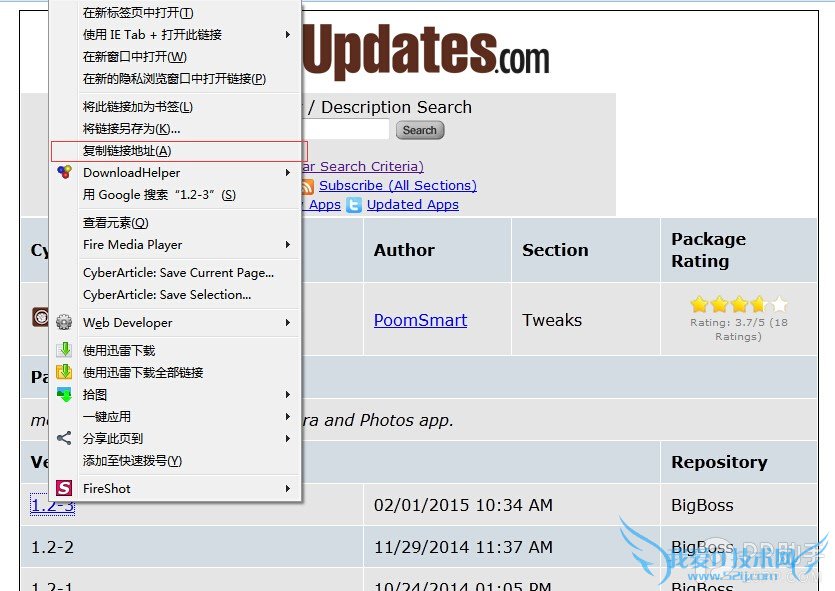Click the Updates.com site logo
This screenshot has height=591, width=835.
(426, 51)
